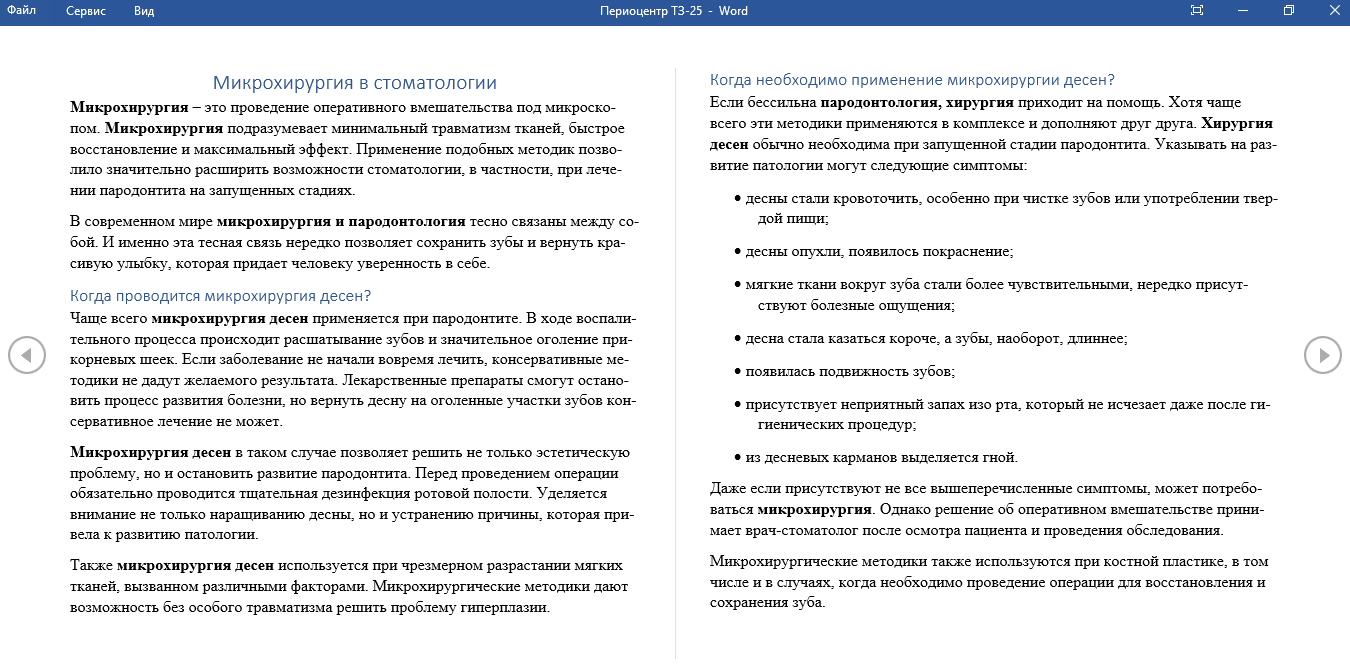Click bold words 'пародонтология, хирургия'
The width and height of the screenshot is (1350, 670).
point(917,102)
